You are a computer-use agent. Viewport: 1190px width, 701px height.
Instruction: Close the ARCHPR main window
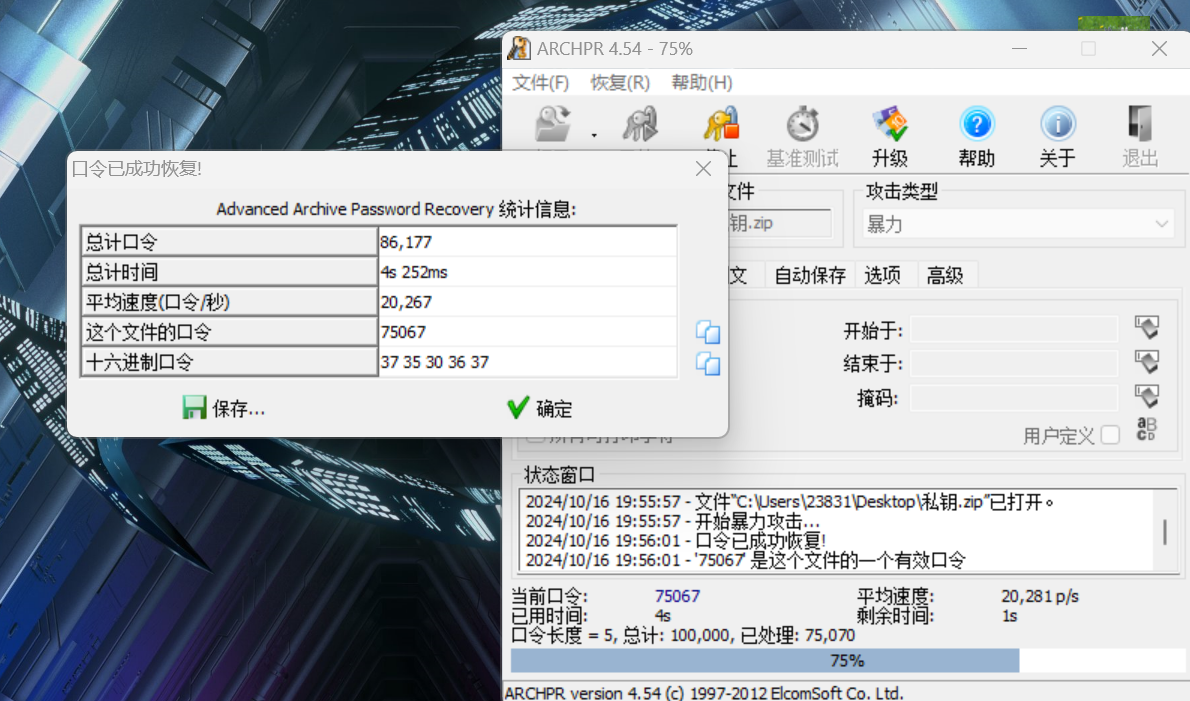pos(1159,49)
